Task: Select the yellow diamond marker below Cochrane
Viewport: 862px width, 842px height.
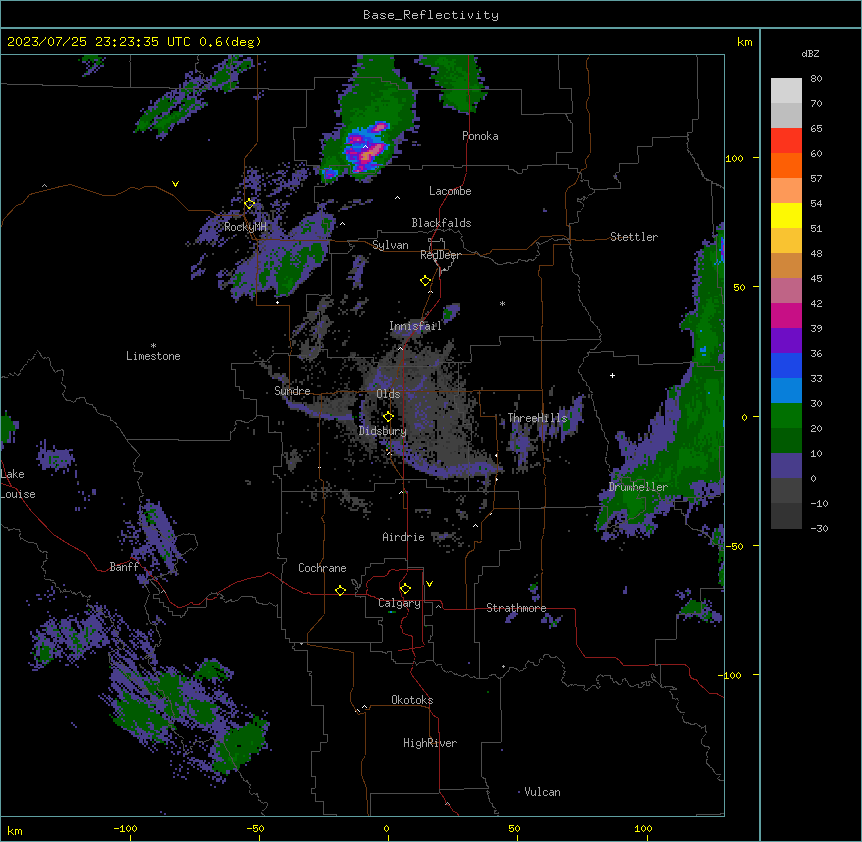Action: pyautogui.click(x=340, y=590)
